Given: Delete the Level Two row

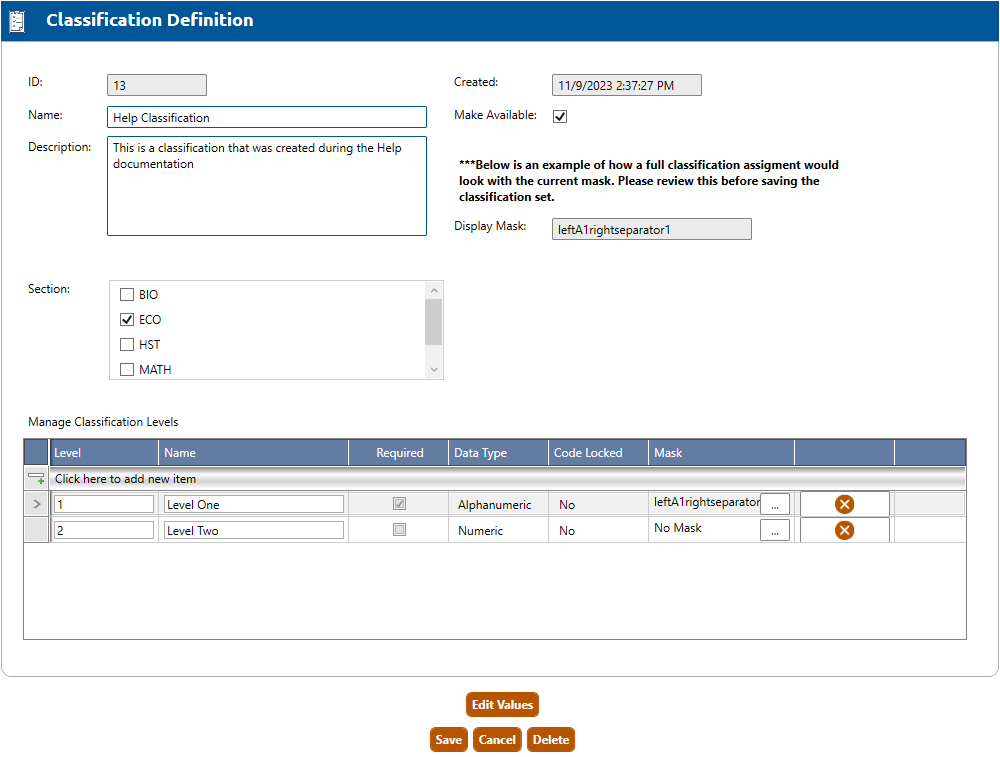Looking at the screenshot, I should [844, 530].
